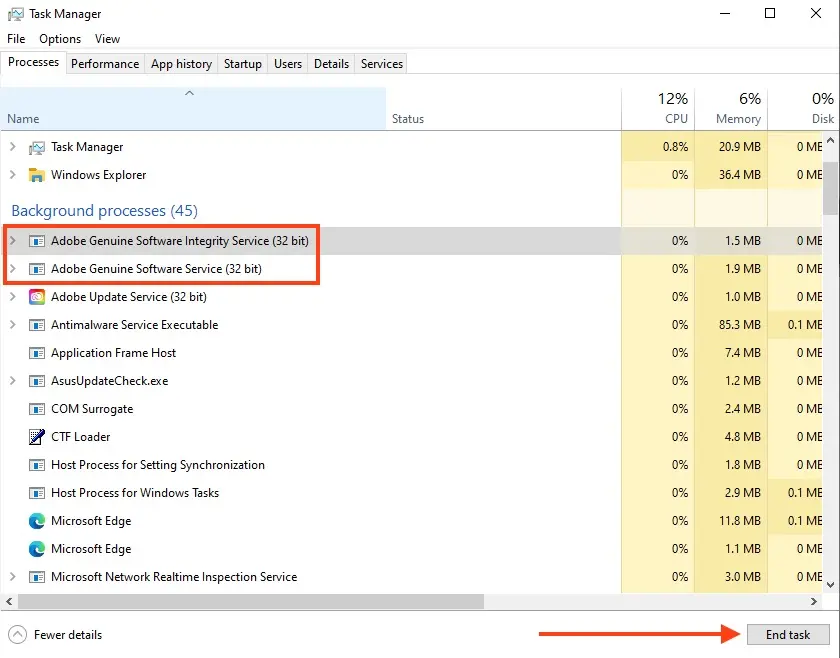Screen dimensions: 840x658
Task: Click the Task Manager process icon
Action: point(37,147)
